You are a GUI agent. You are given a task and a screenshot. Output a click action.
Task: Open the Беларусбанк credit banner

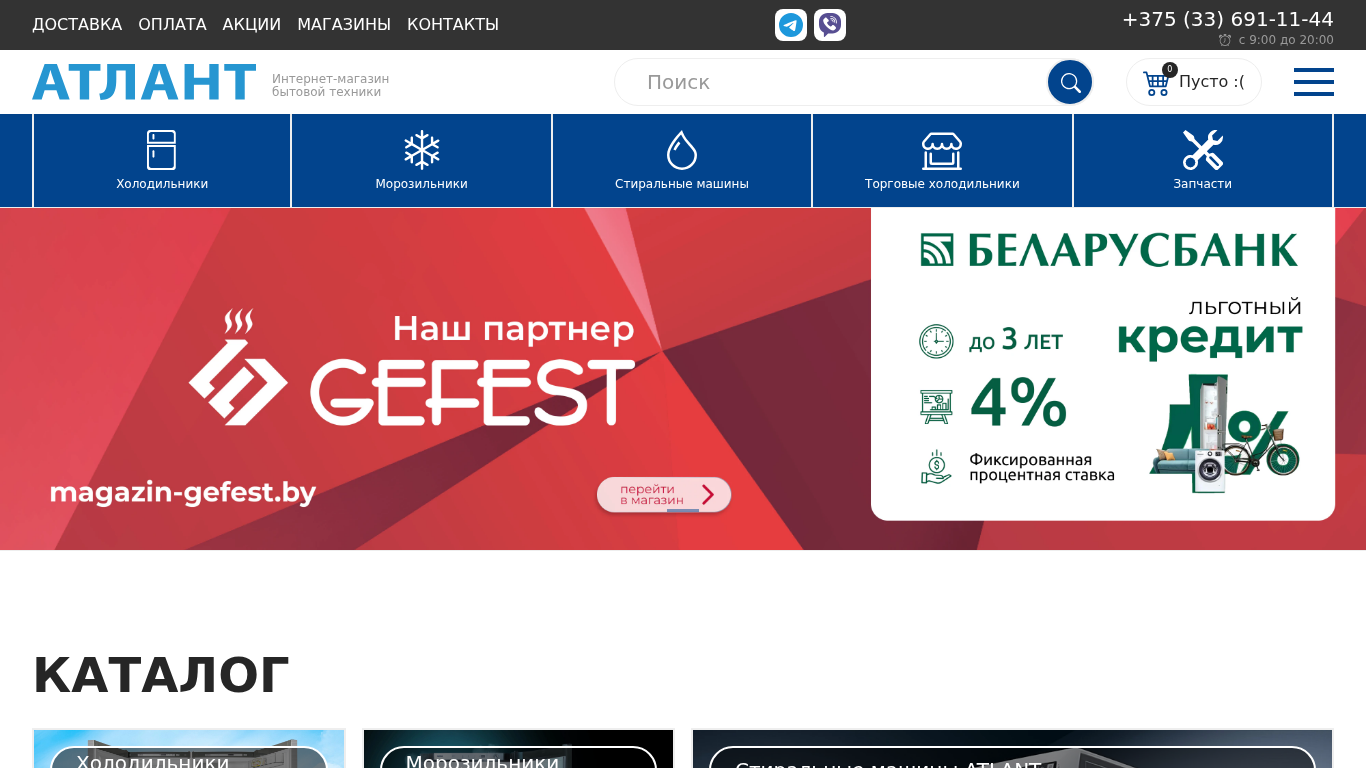[1103, 364]
